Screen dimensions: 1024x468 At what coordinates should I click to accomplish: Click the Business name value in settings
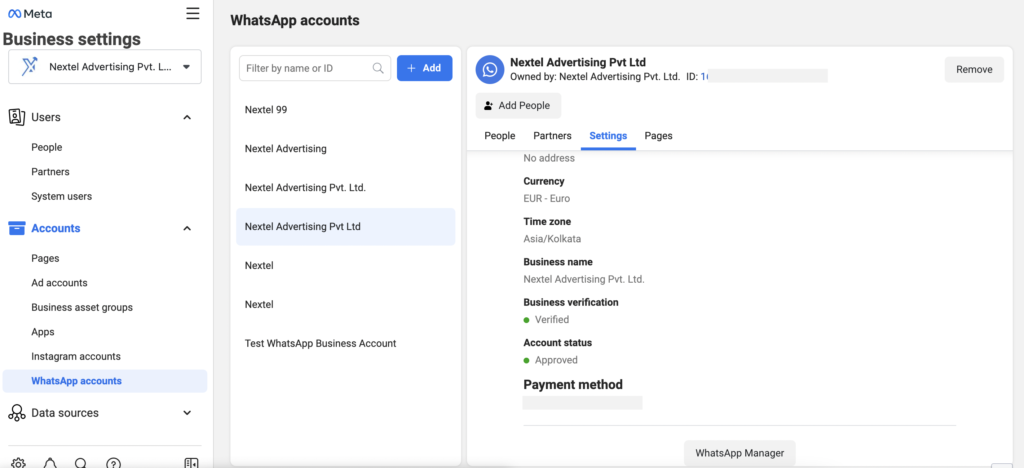pyautogui.click(x=584, y=279)
